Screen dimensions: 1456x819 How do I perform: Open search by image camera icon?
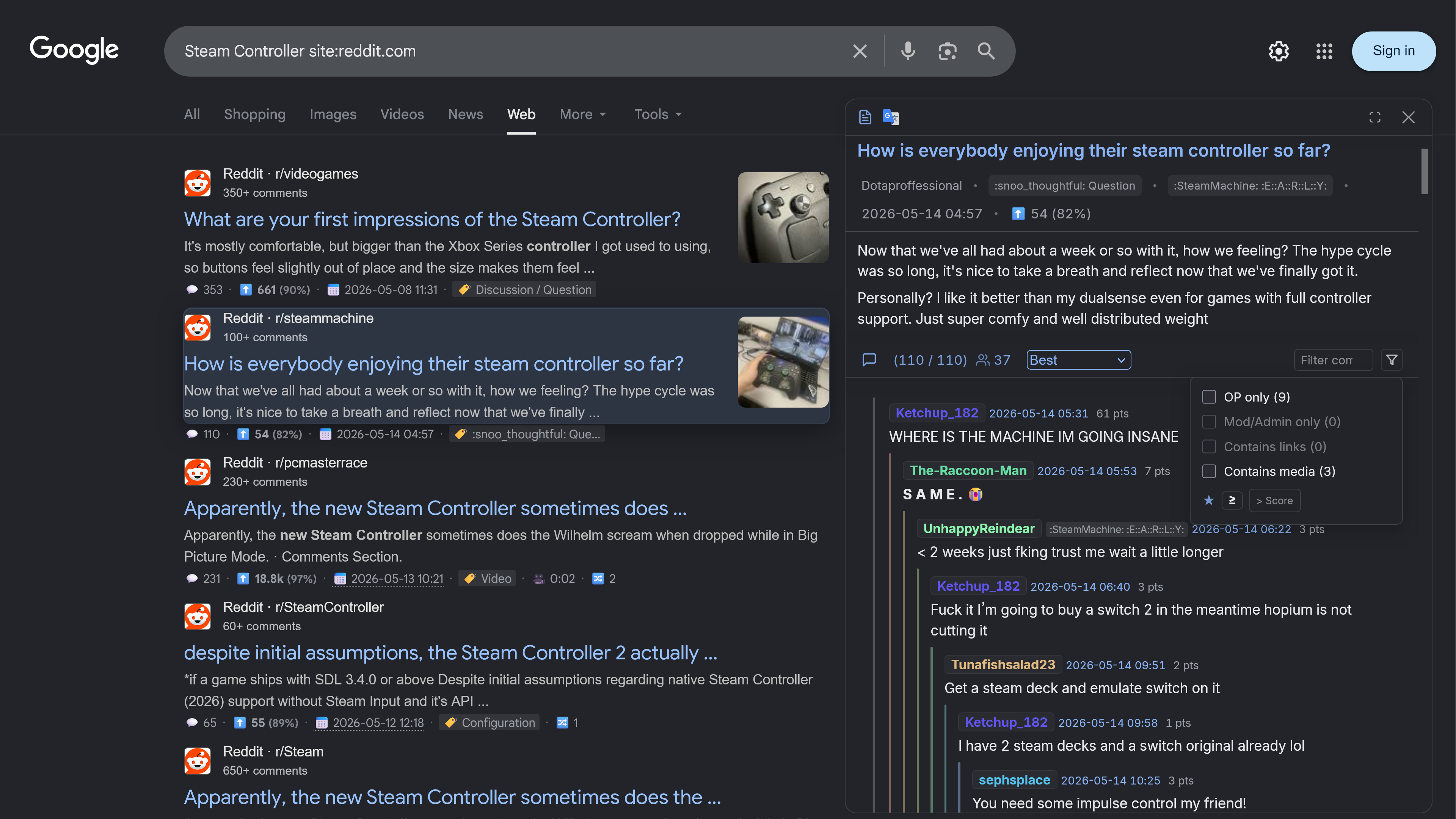[x=947, y=52]
